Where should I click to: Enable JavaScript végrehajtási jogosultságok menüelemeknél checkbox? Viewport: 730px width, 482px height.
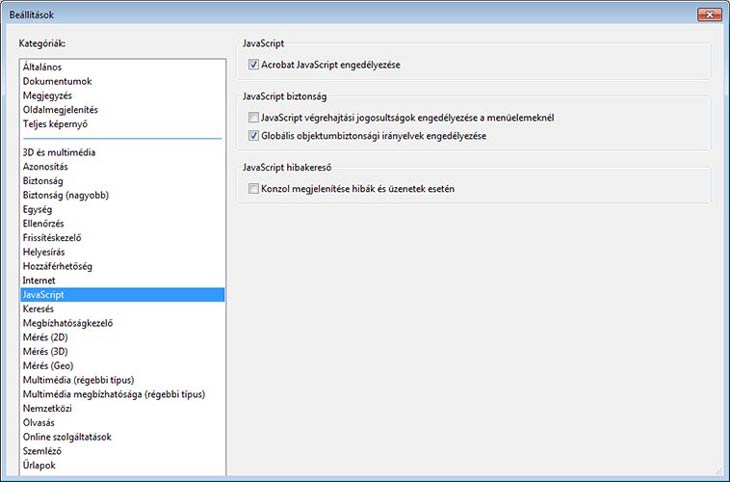point(253,118)
